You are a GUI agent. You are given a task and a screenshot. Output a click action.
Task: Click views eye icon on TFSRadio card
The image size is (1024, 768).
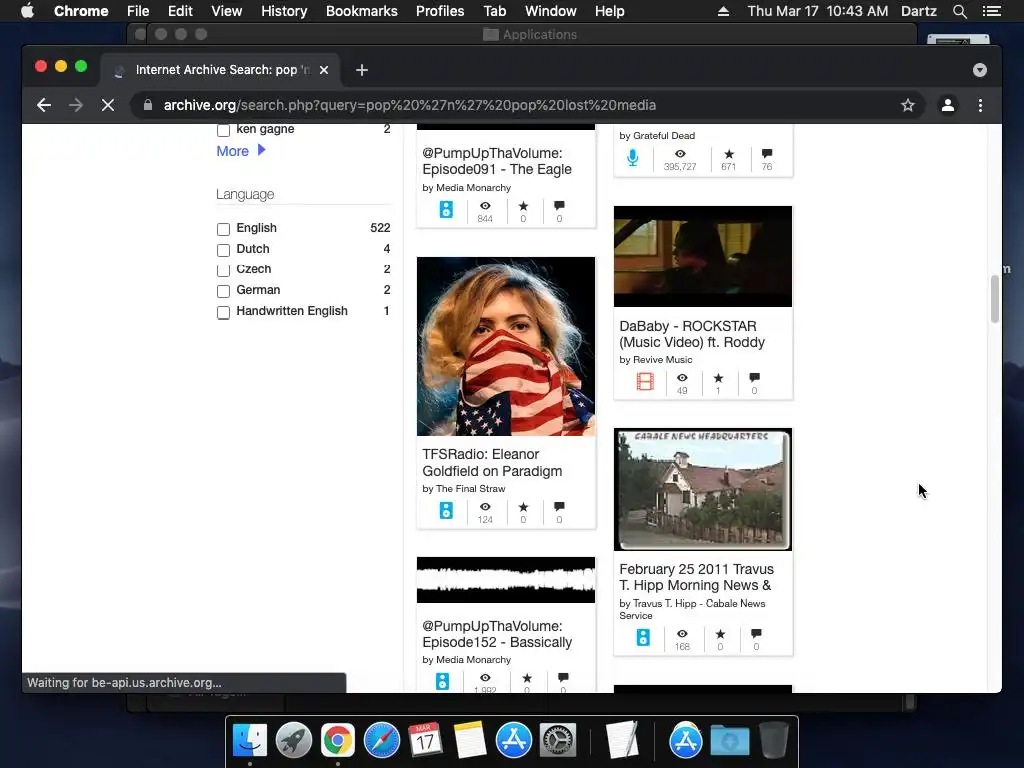coord(485,506)
